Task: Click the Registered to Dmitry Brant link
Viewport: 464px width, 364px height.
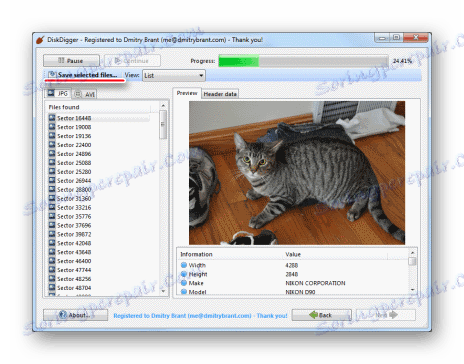Action: (200, 316)
